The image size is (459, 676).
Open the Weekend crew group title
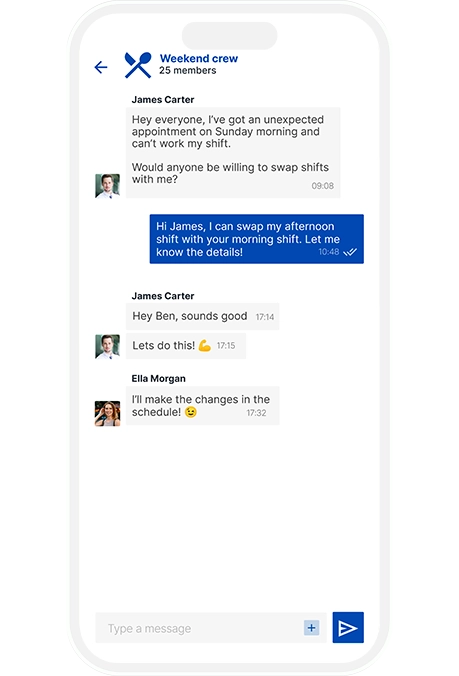(x=199, y=58)
